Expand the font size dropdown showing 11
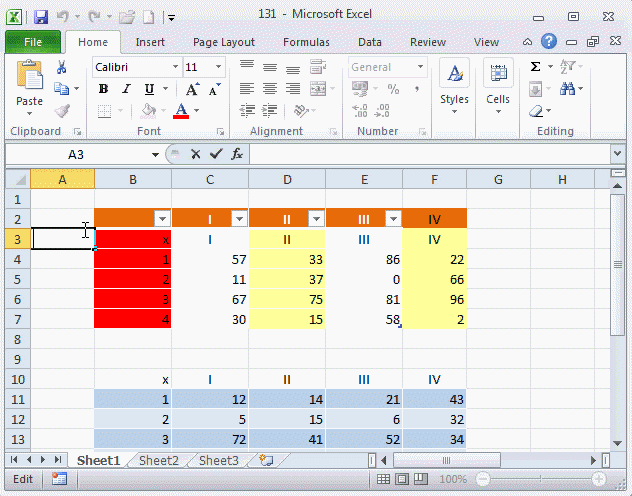 click(218, 67)
